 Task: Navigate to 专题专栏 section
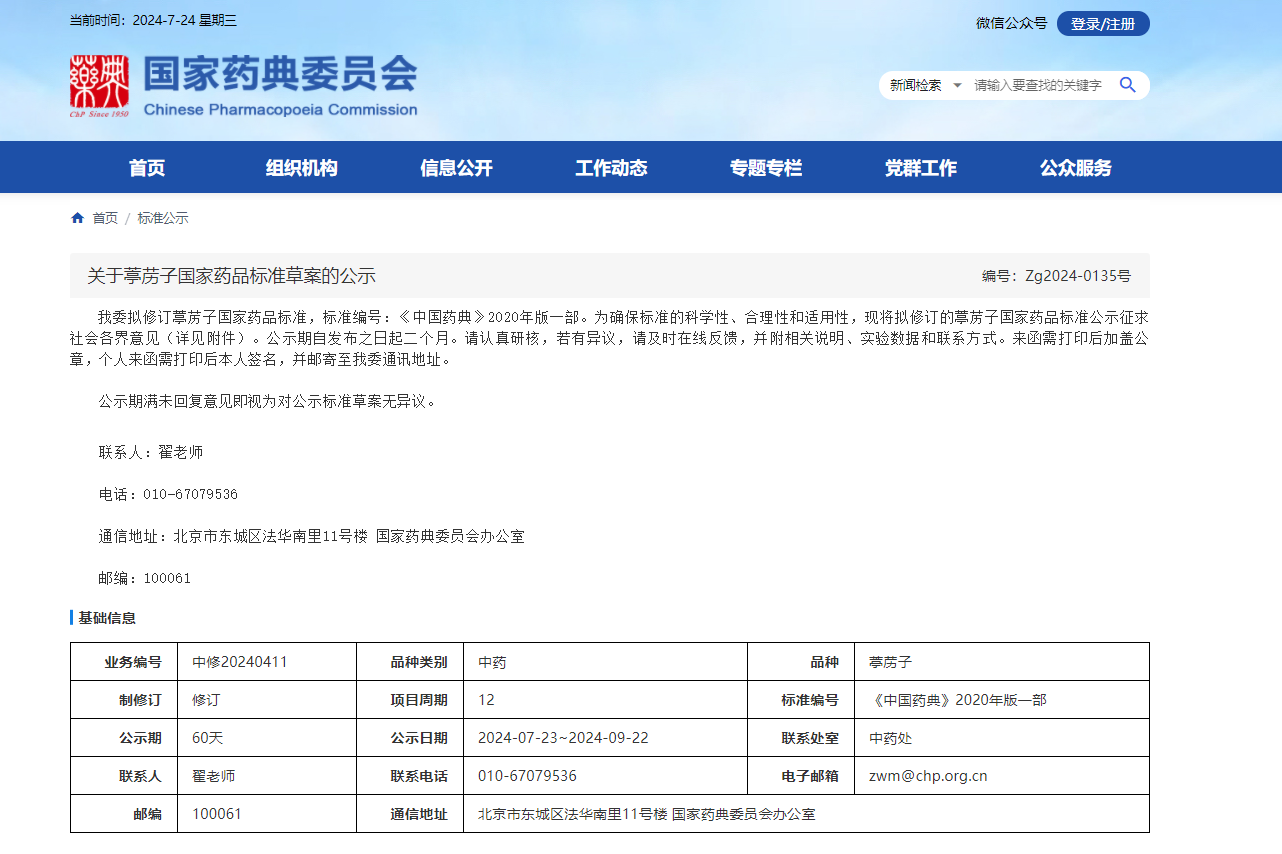(765, 168)
